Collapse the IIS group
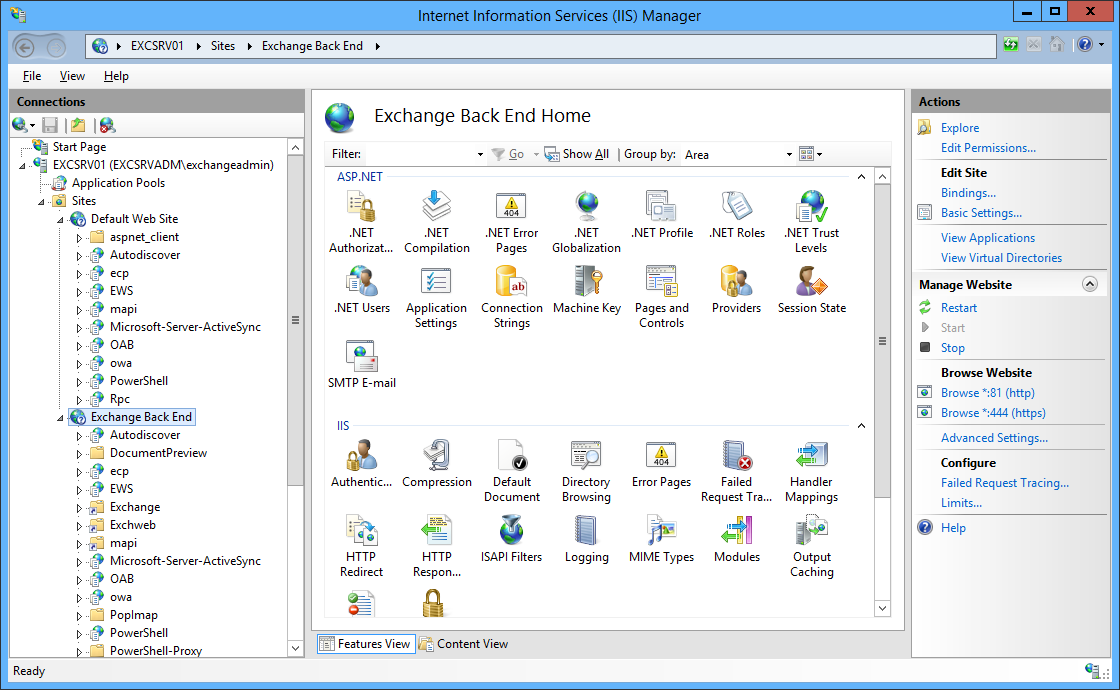Image resolution: width=1120 pixels, height=690 pixels. pyautogui.click(x=861, y=426)
